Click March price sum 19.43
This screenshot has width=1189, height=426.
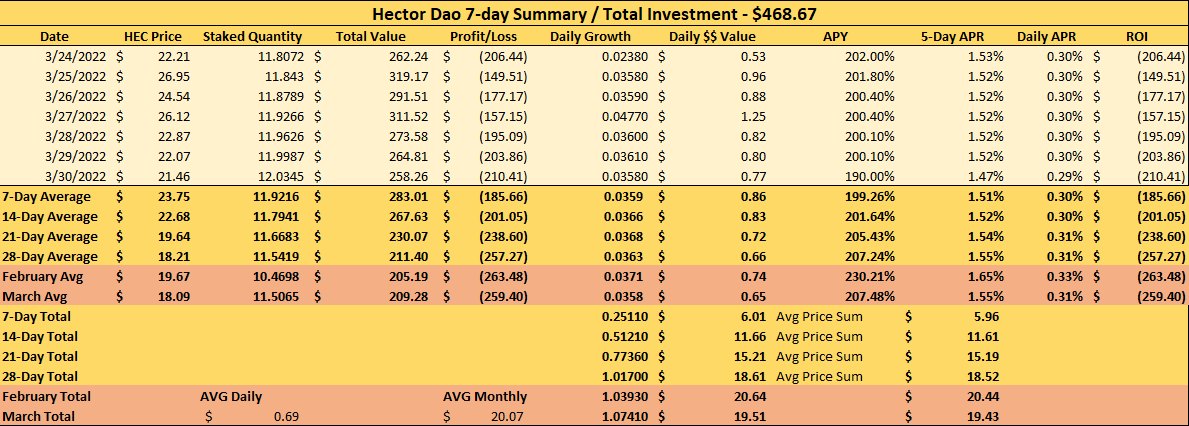click(x=982, y=416)
